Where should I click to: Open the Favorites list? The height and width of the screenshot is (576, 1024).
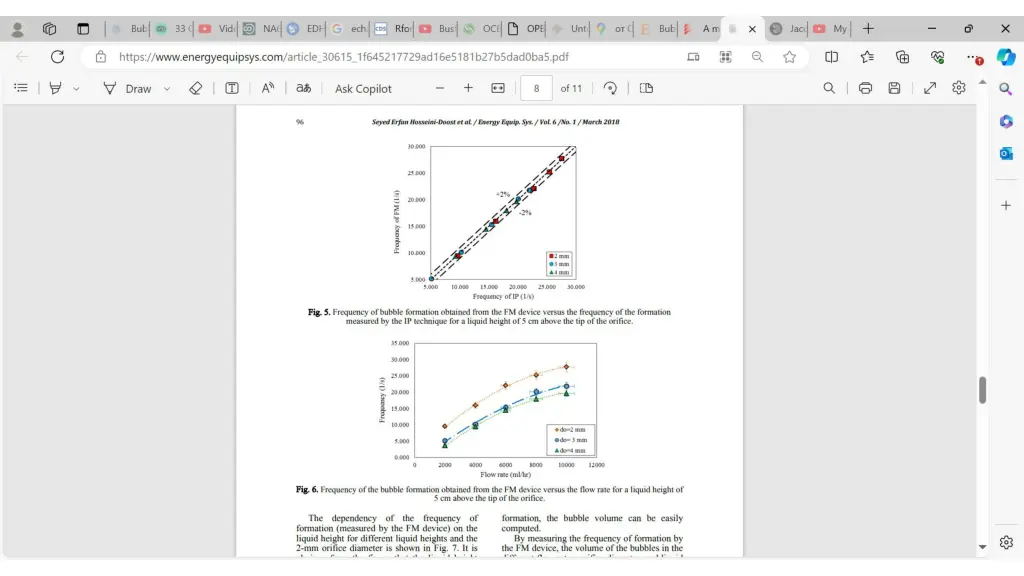[867, 57]
